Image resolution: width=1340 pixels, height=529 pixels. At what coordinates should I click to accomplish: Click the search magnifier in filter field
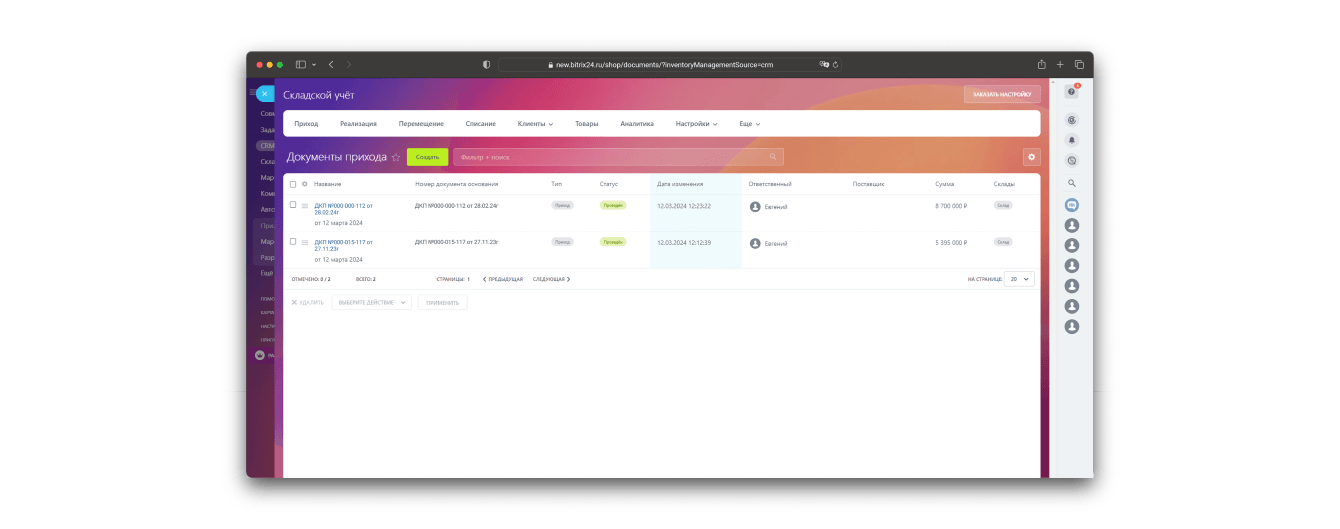point(773,157)
